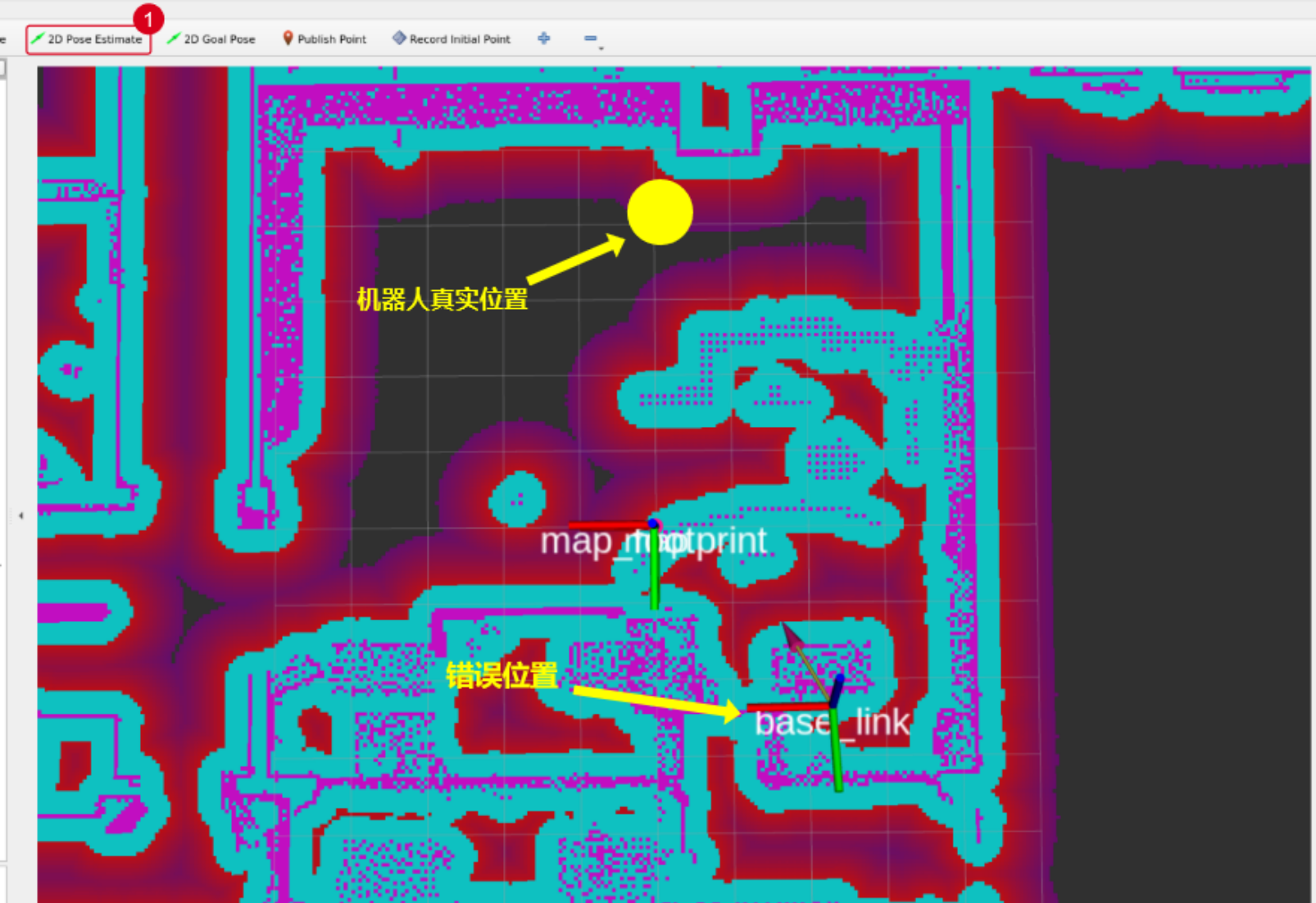Choose the Publish Point pin tool
The image size is (1316, 903).
click(324, 39)
